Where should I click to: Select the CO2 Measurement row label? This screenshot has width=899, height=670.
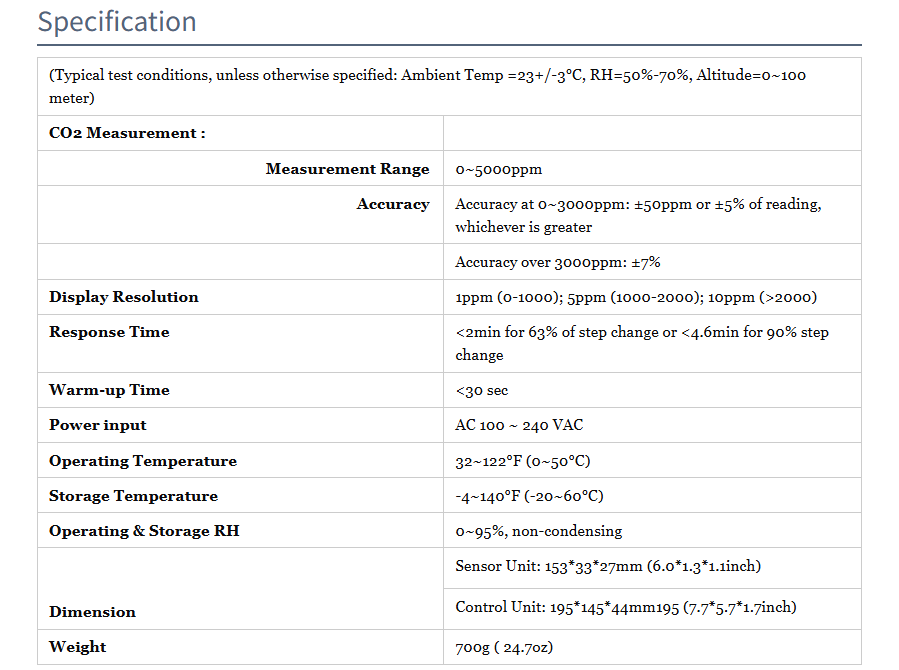(127, 133)
